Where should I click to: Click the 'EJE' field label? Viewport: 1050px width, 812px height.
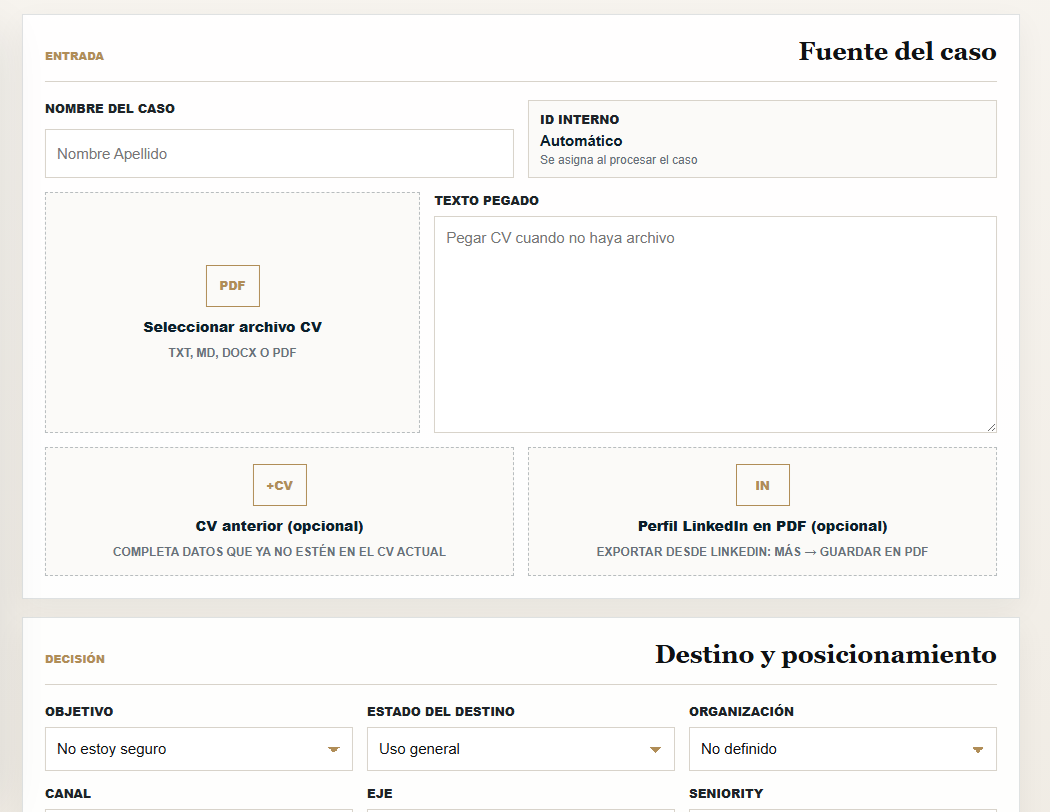coord(380,794)
